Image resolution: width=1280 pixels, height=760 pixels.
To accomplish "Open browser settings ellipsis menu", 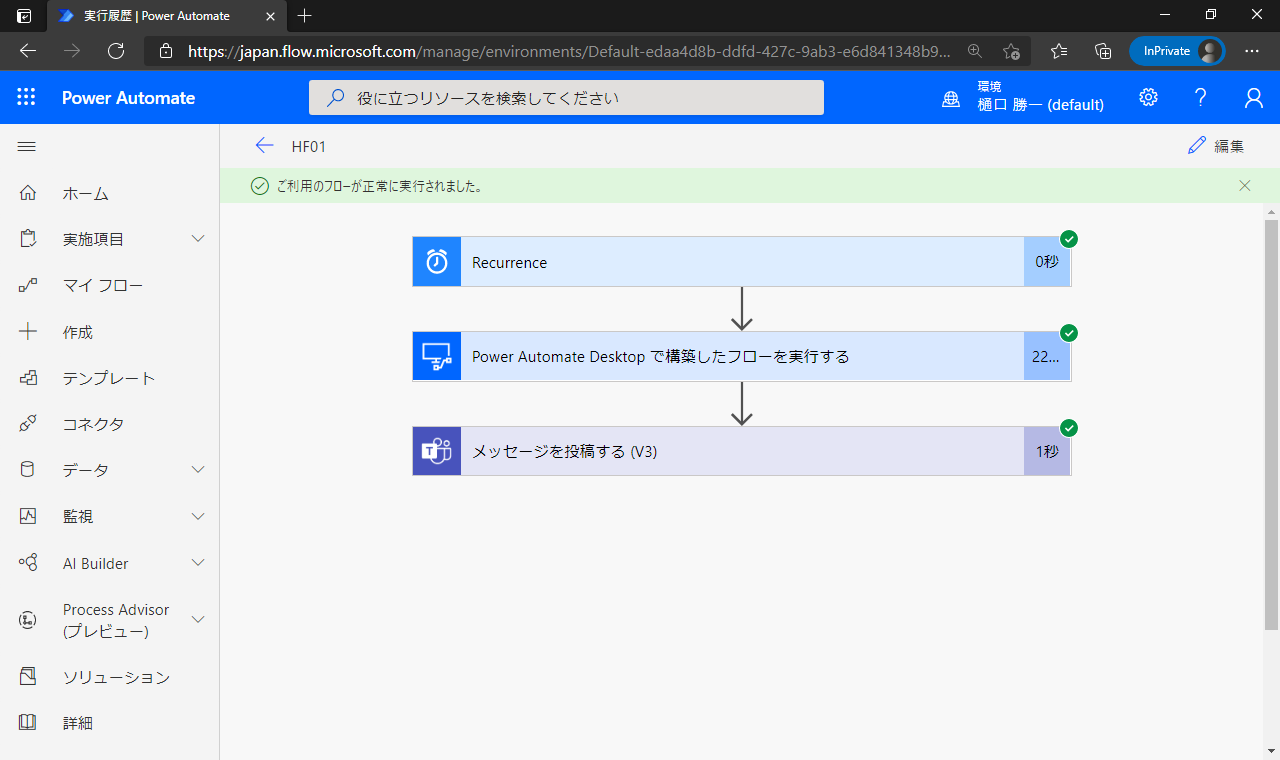I will [1252, 51].
